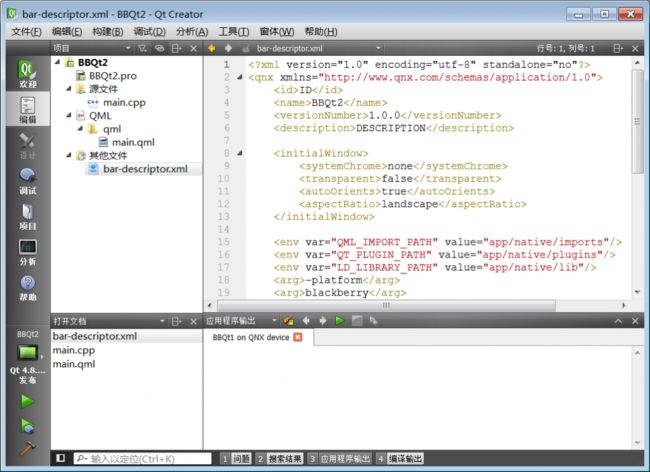Screen dimensions: 650x472
Task: Close the BBQt1 on QNX device tab
Action: click(x=298, y=337)
